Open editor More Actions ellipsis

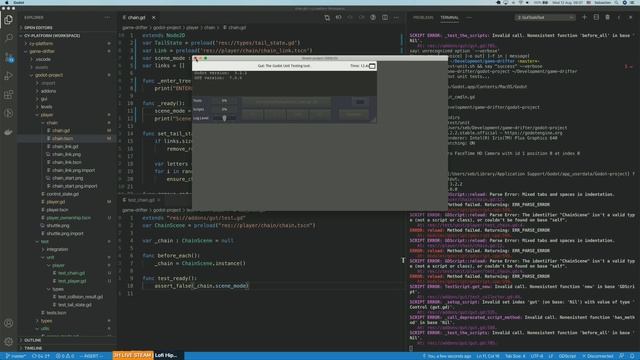(x=396, y=18)
